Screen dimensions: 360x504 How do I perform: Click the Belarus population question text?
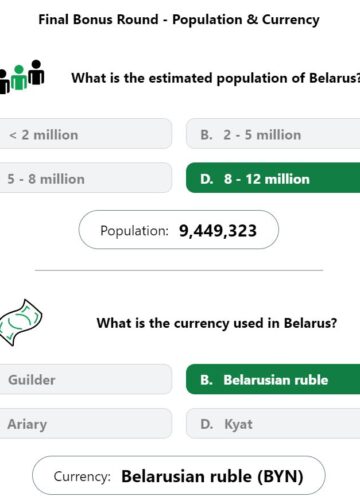tap(216, 78)
